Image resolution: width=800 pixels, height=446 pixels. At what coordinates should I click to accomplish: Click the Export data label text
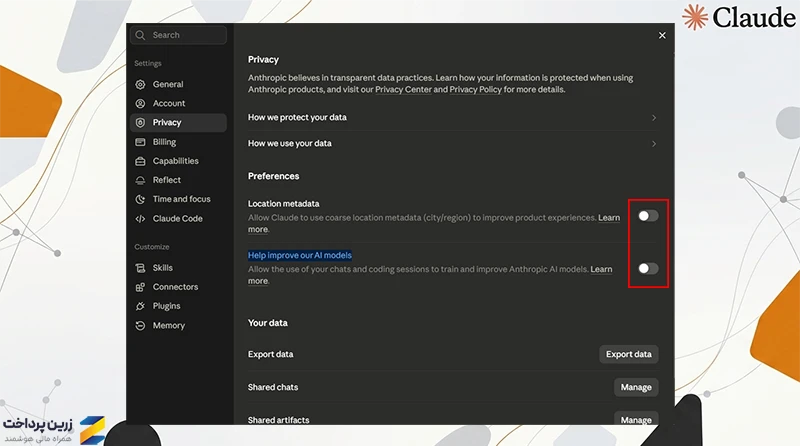point(270,354)
